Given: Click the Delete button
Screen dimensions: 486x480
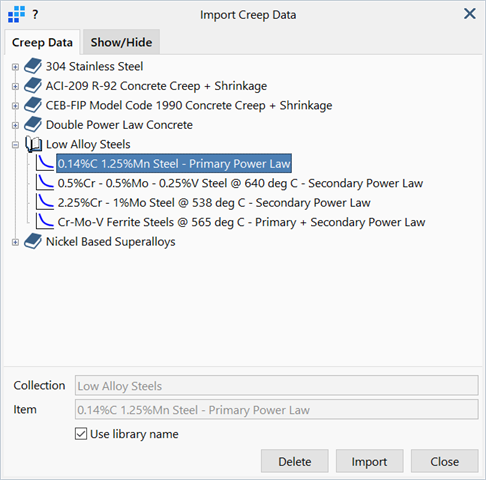Looking at the screenshot, I should 295,461.
